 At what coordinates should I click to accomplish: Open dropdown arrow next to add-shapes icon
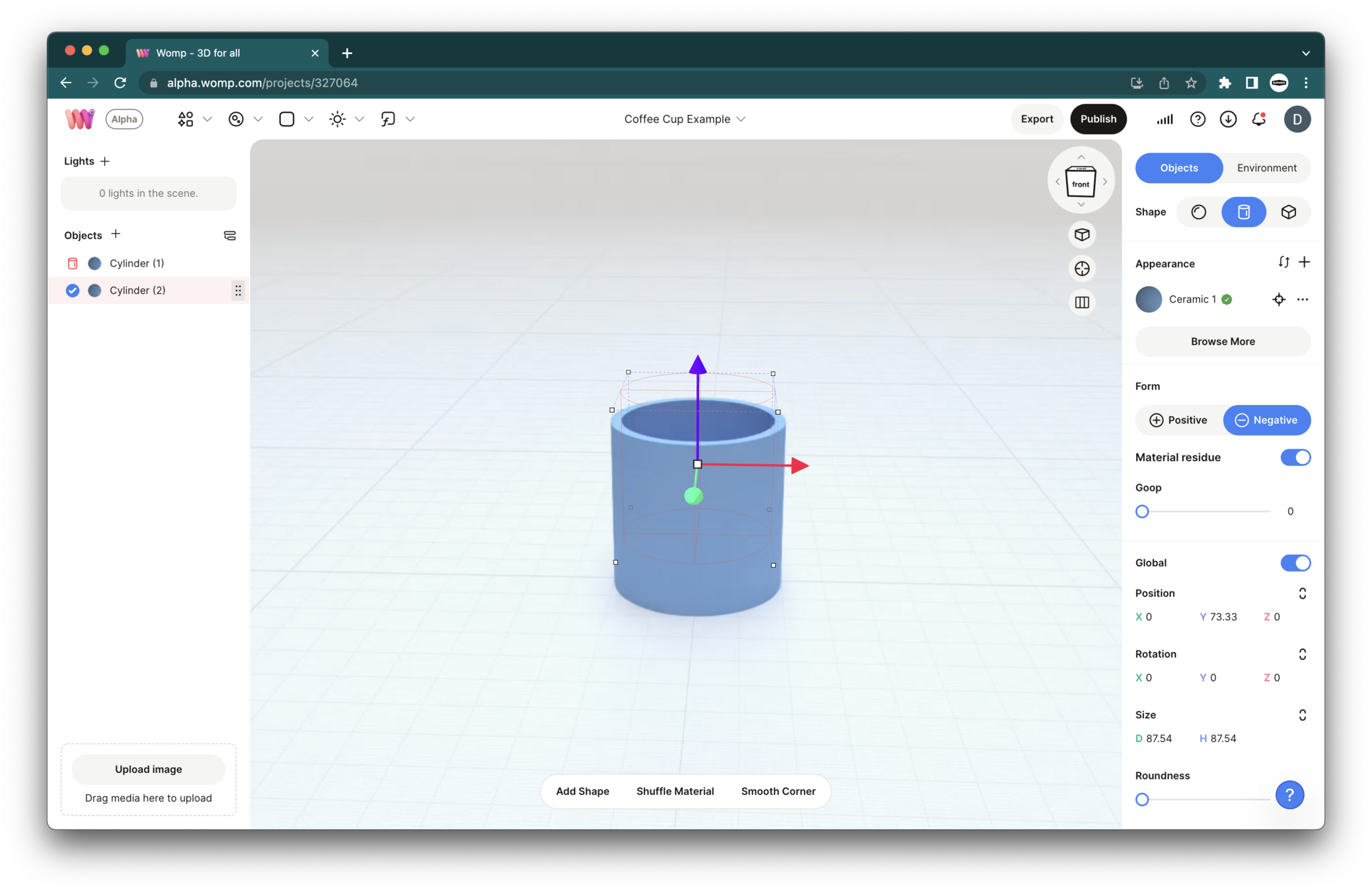point(208,119)
